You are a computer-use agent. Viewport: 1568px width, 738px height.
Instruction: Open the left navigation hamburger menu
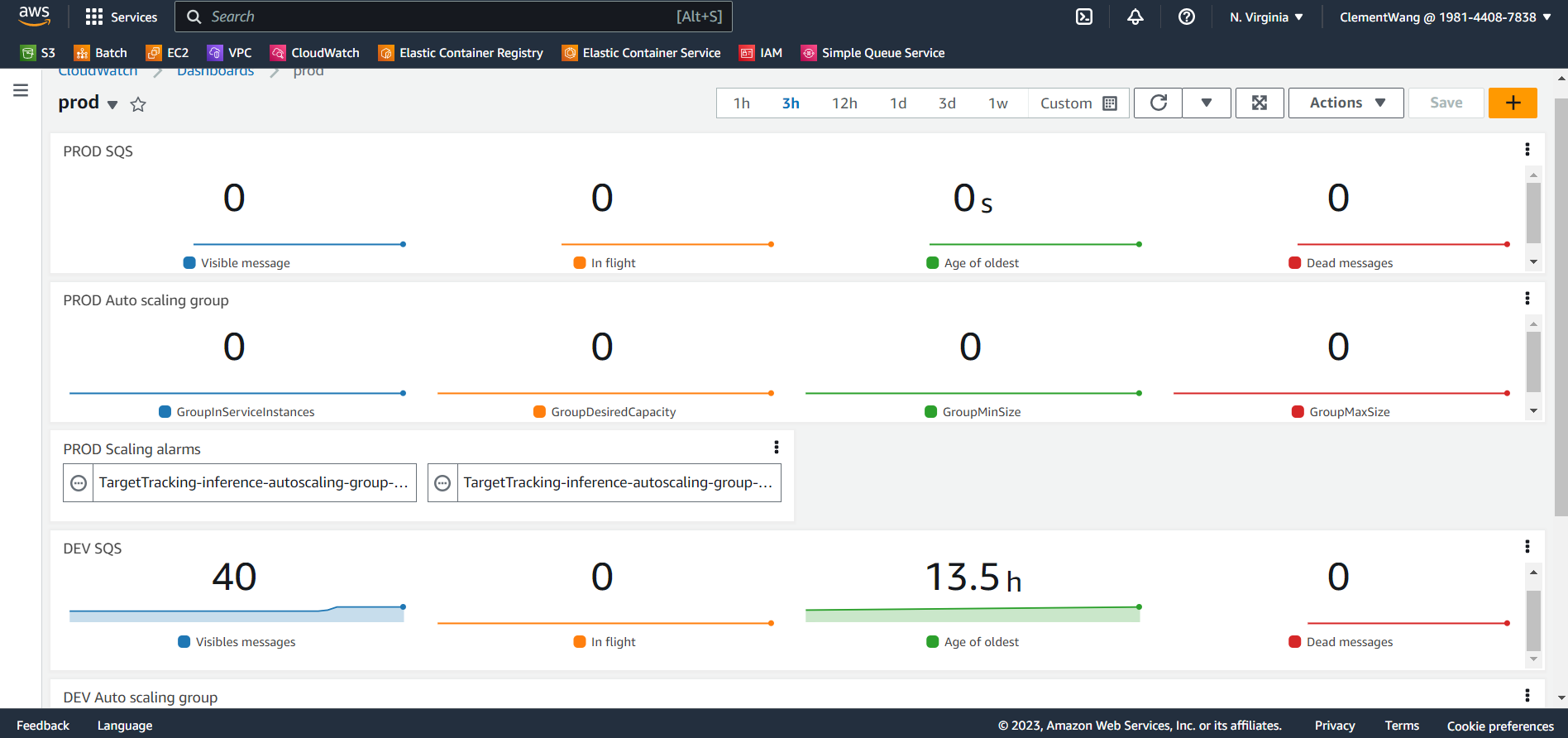(21, 90)
